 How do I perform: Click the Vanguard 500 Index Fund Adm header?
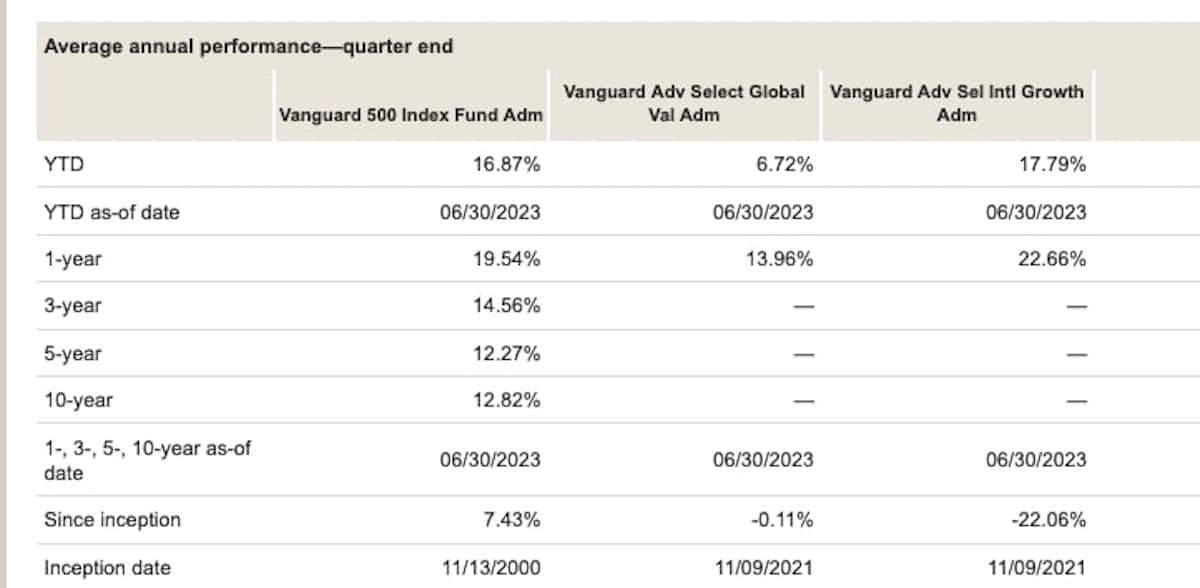coord(411,114)
